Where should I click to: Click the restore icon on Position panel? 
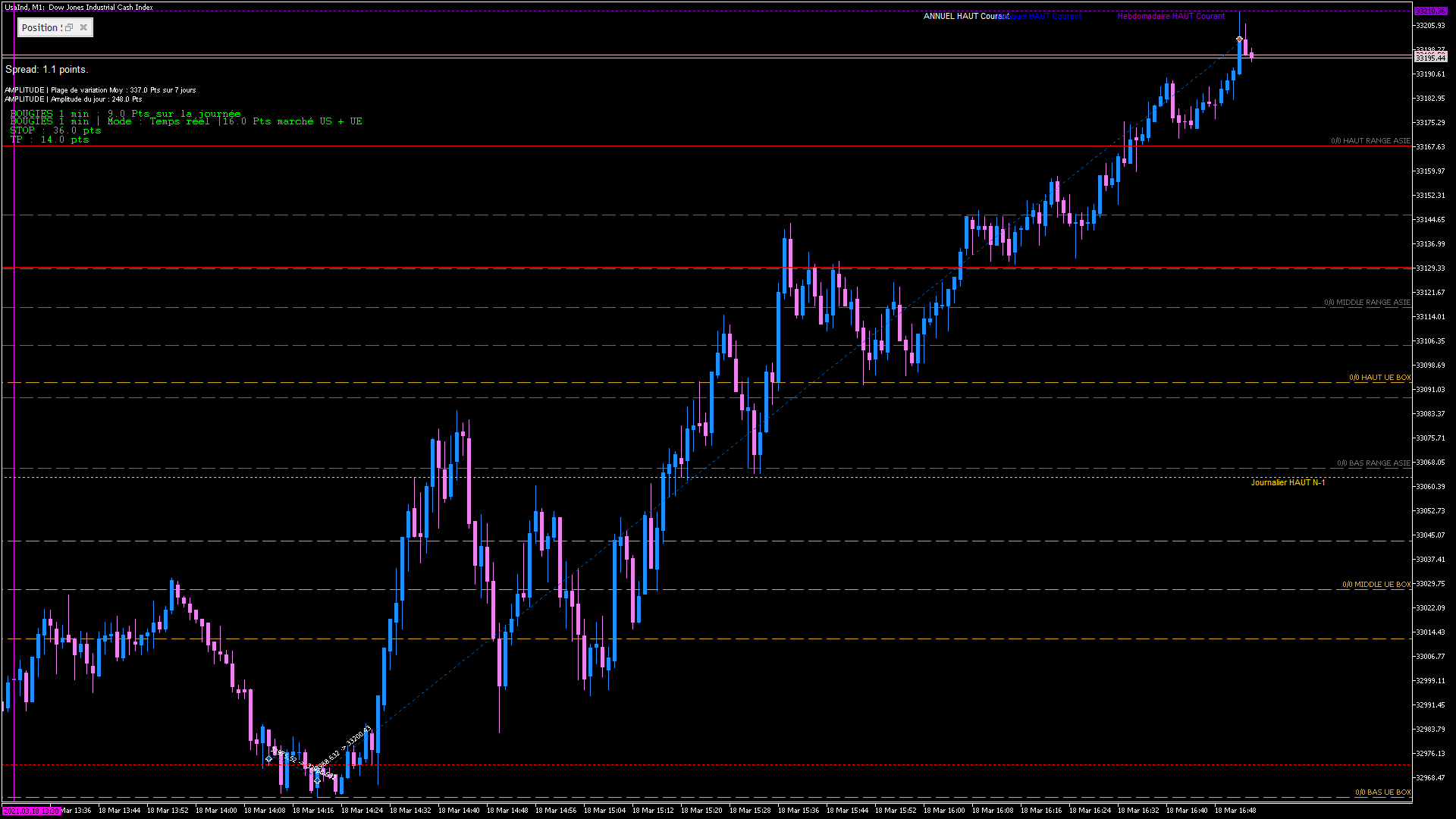pyautogui.click(x=69, y=27)
